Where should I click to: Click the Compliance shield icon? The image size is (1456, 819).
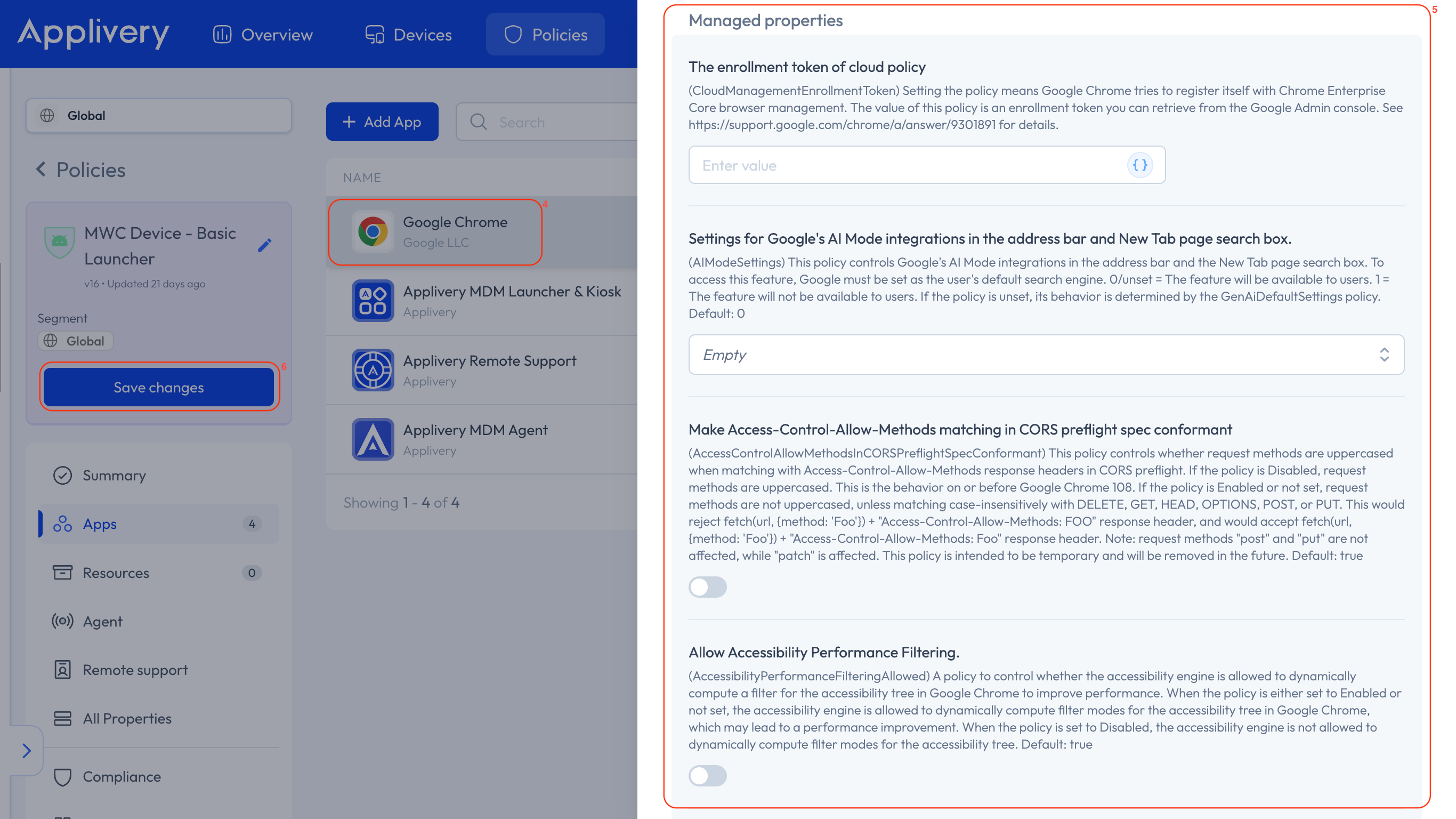[62, 776]
